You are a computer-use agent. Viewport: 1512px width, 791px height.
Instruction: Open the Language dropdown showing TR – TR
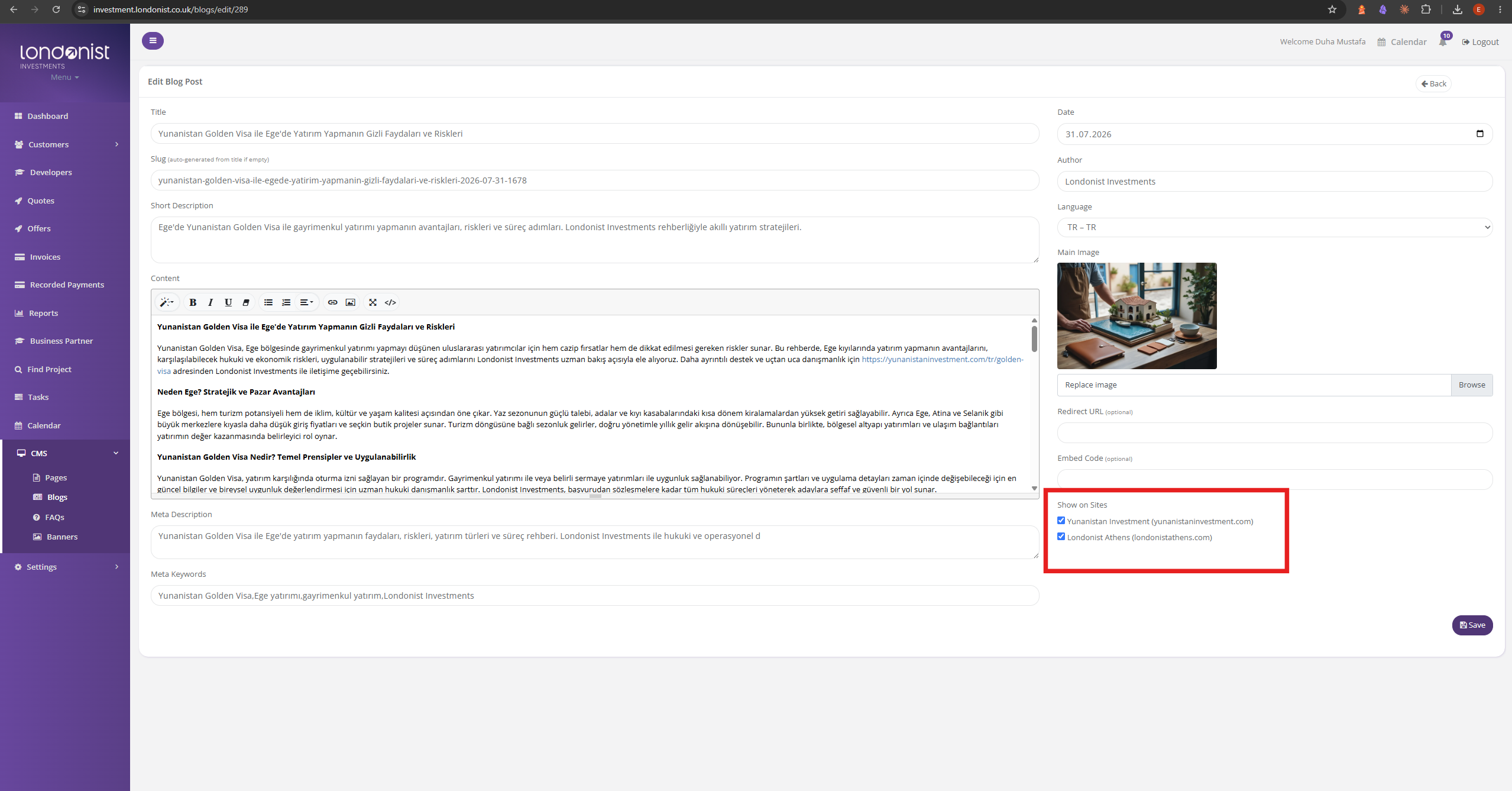(x=1275, y=227)
